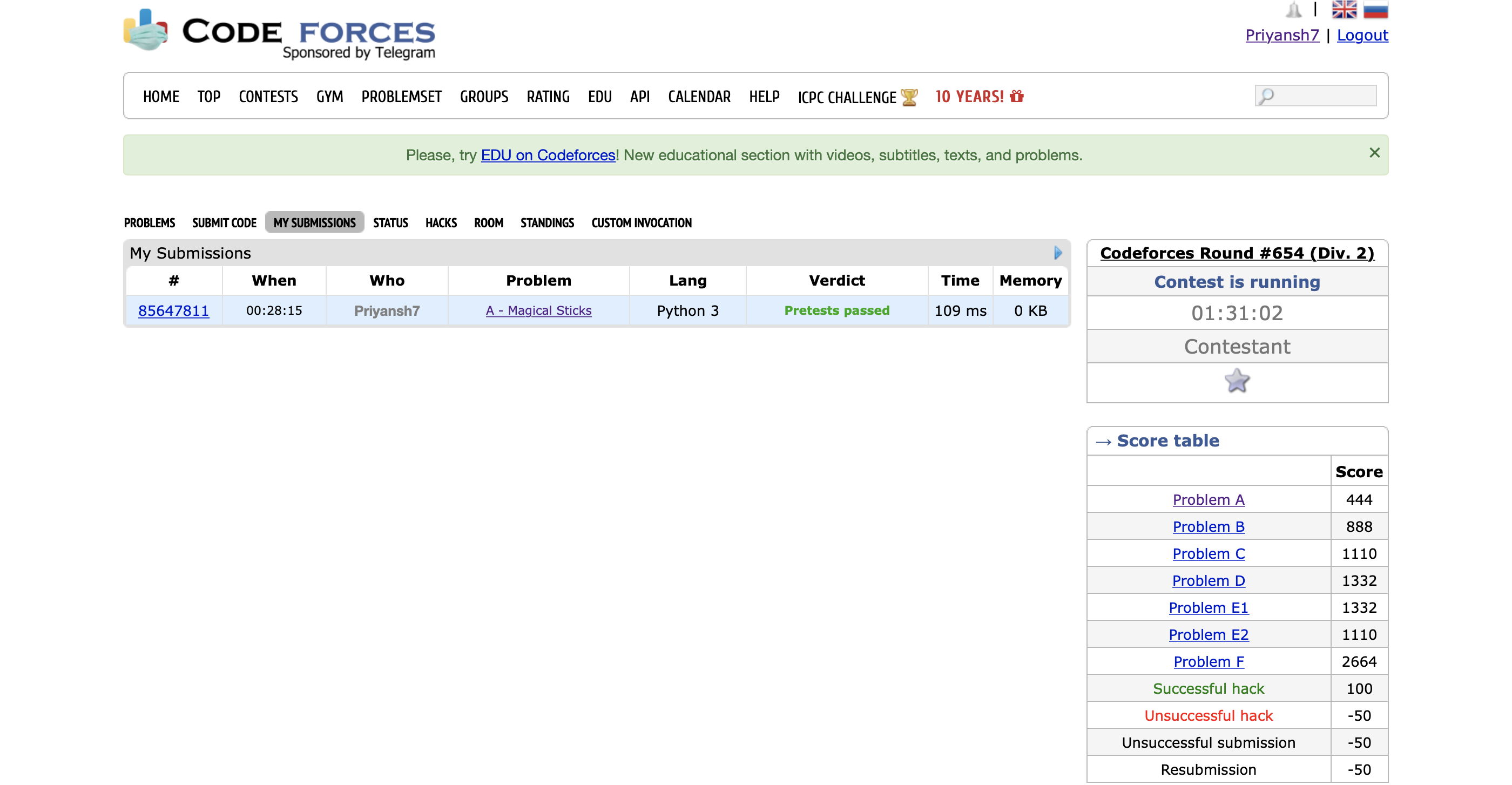This screenshot has width=1512, height=785.
Task: Click the 10 Years gift icon
Action: tap(1017, 96)
